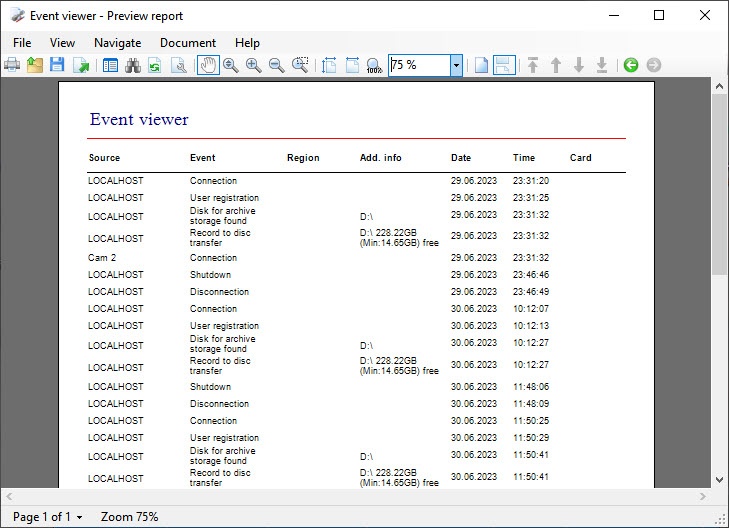Open the Navigate menu
The height and width of the screenshot is (528, 729).
[x=117, y=43]
